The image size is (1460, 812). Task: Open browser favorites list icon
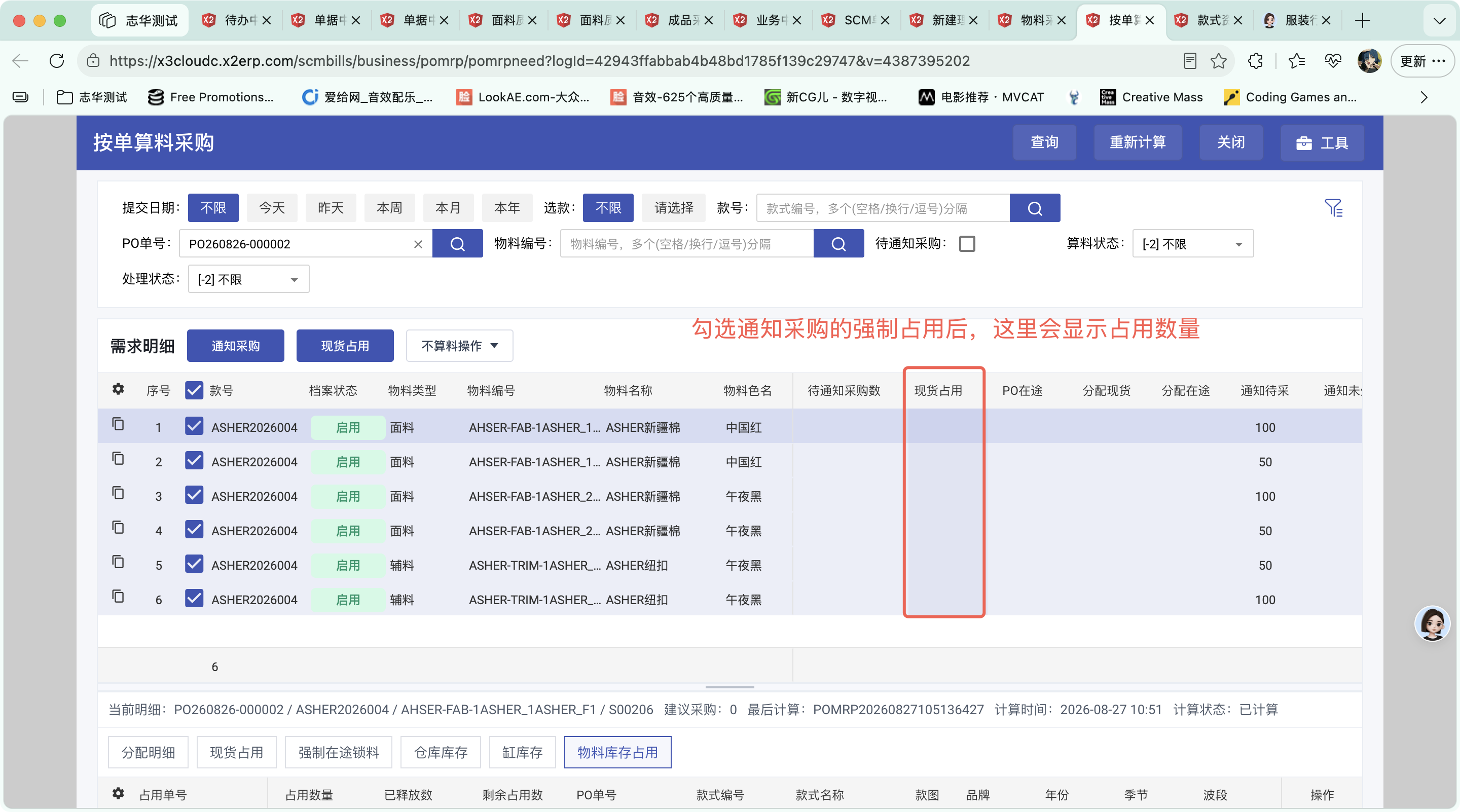click(x=1296, y=61)
